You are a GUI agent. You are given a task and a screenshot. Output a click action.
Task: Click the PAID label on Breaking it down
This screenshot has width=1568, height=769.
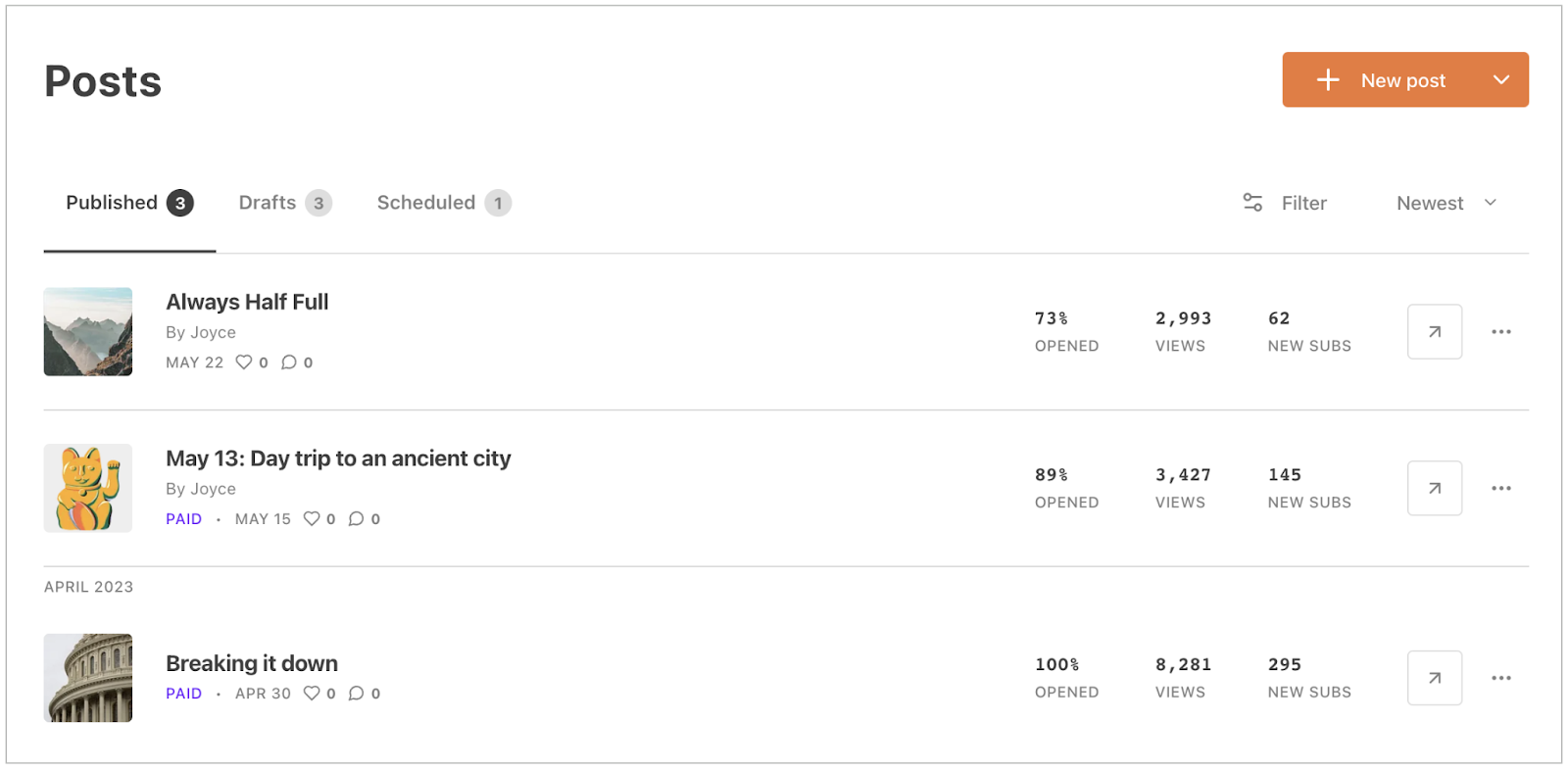[183, 693]
